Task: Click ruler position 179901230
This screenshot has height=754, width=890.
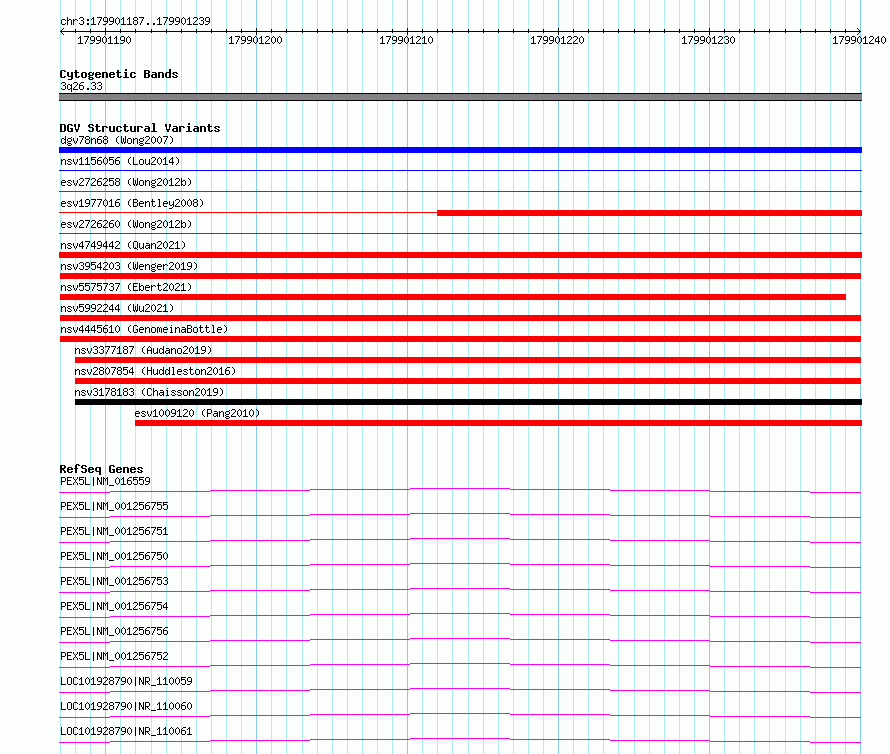Action: point(708,40)
